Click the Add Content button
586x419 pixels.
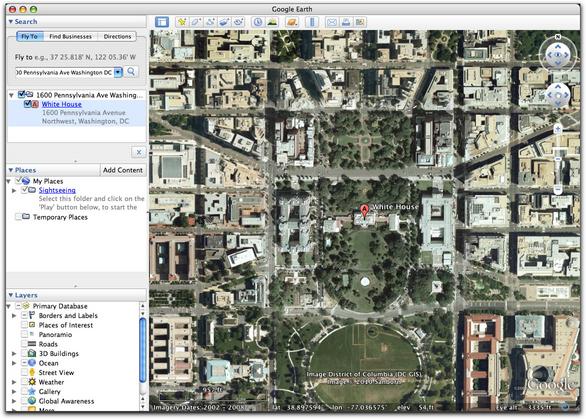click(123, 170)
